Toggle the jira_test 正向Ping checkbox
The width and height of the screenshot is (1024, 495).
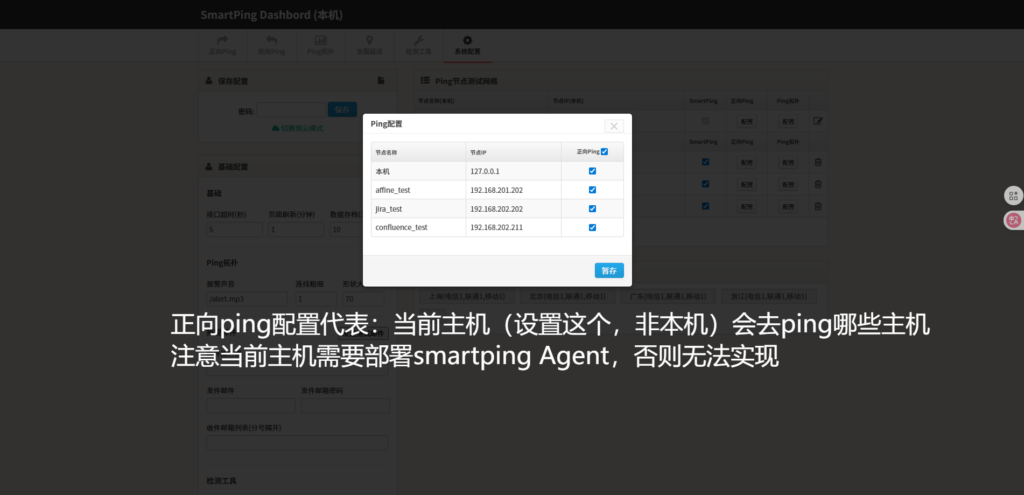[592, 209]
